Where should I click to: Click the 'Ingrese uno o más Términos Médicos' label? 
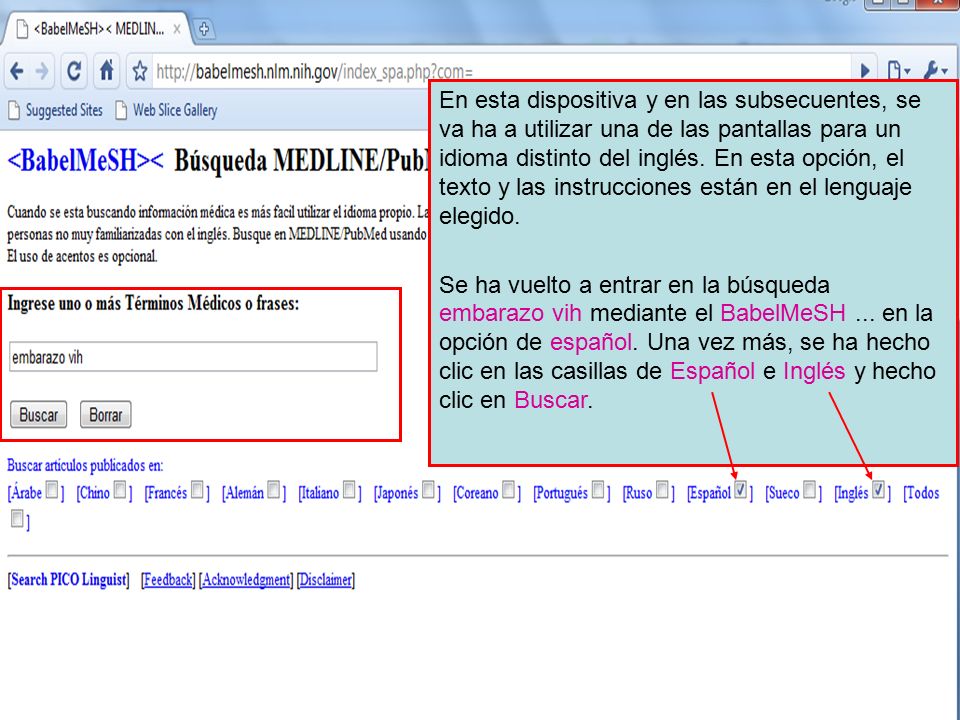click(153, 304)
